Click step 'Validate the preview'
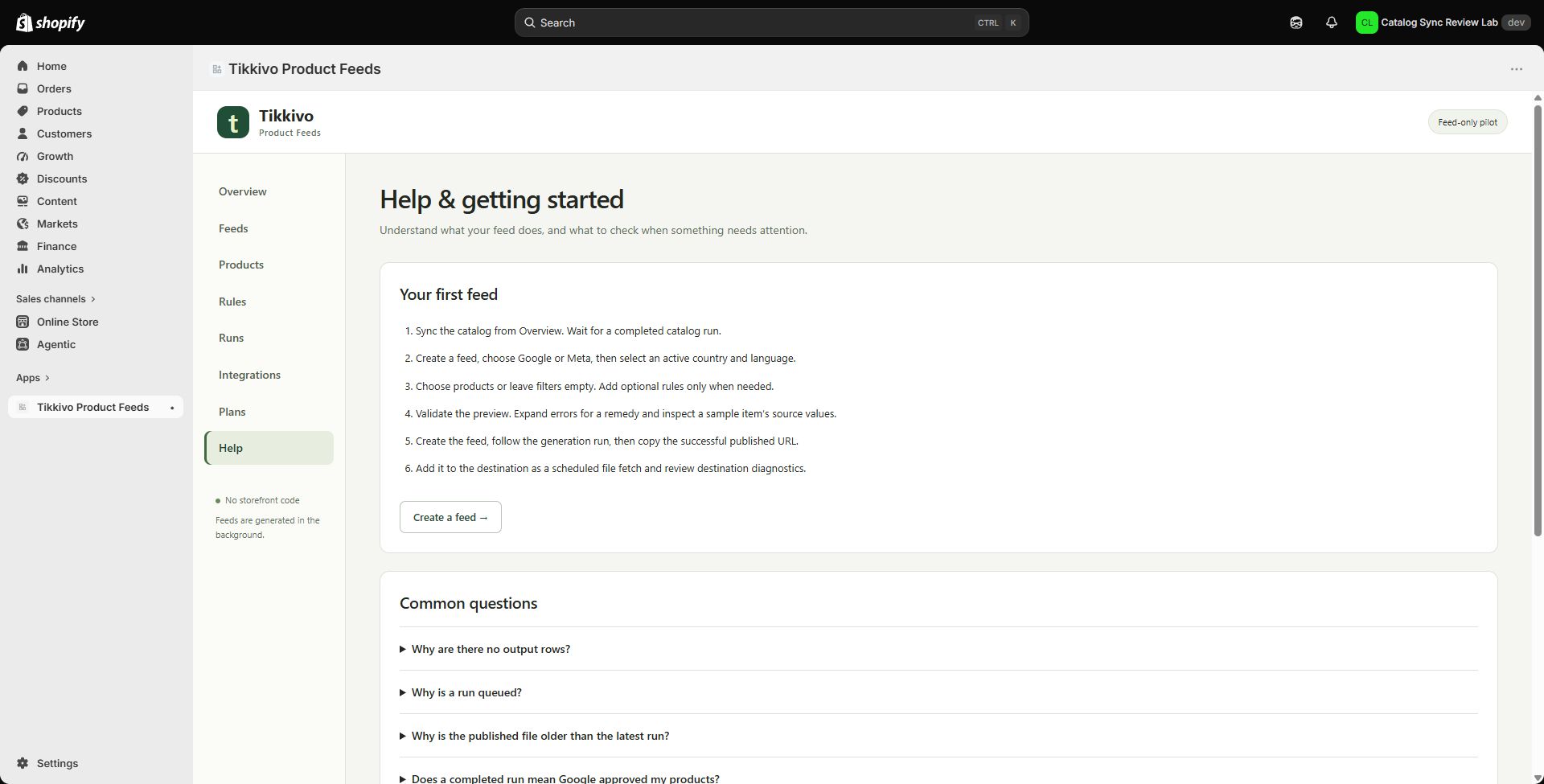The width and height of the screenshot is (1544, 784). pos(626,413)
